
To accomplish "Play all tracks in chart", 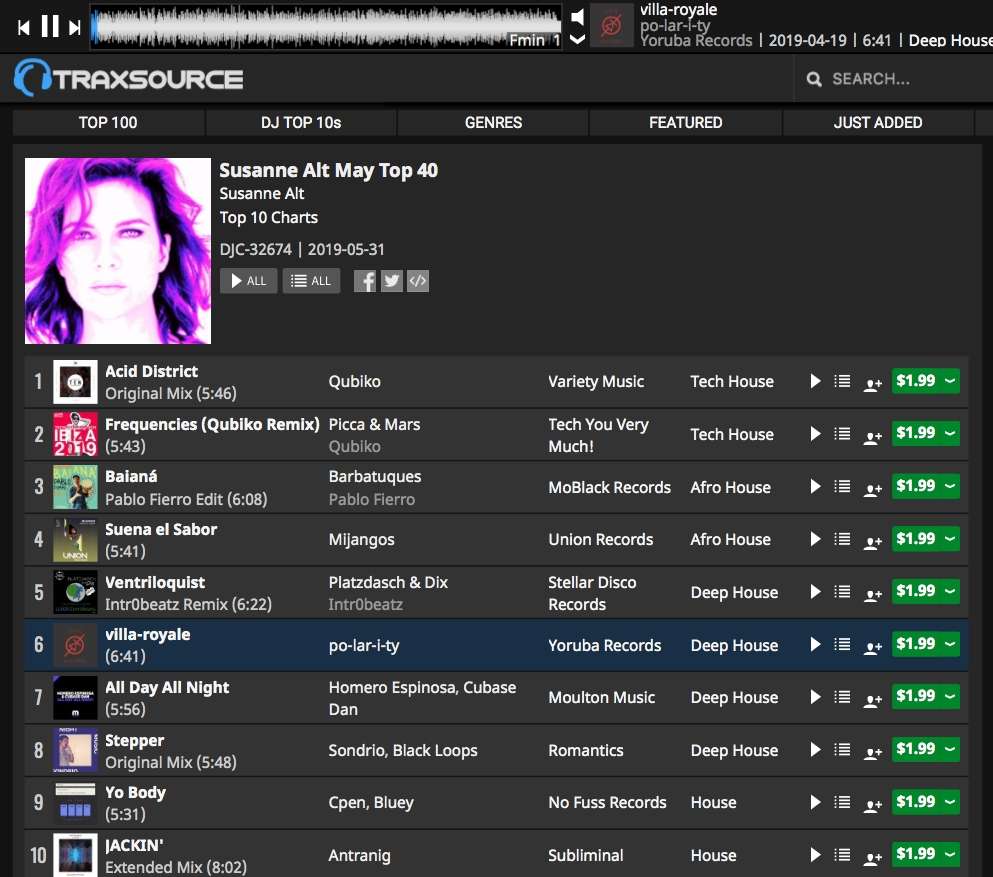I will coord(248,281).
